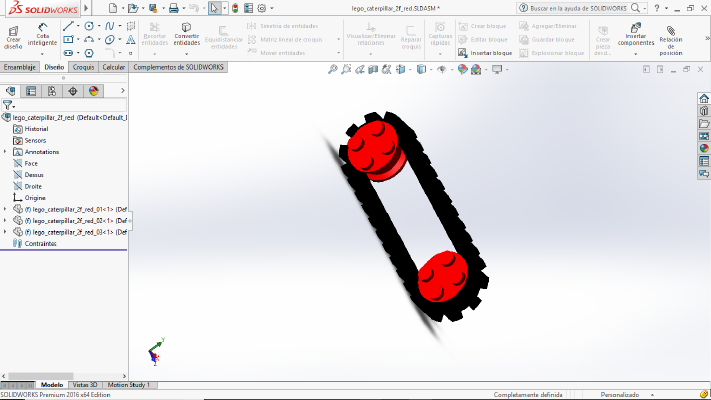Open Design Library in task pane

point(704,111)
